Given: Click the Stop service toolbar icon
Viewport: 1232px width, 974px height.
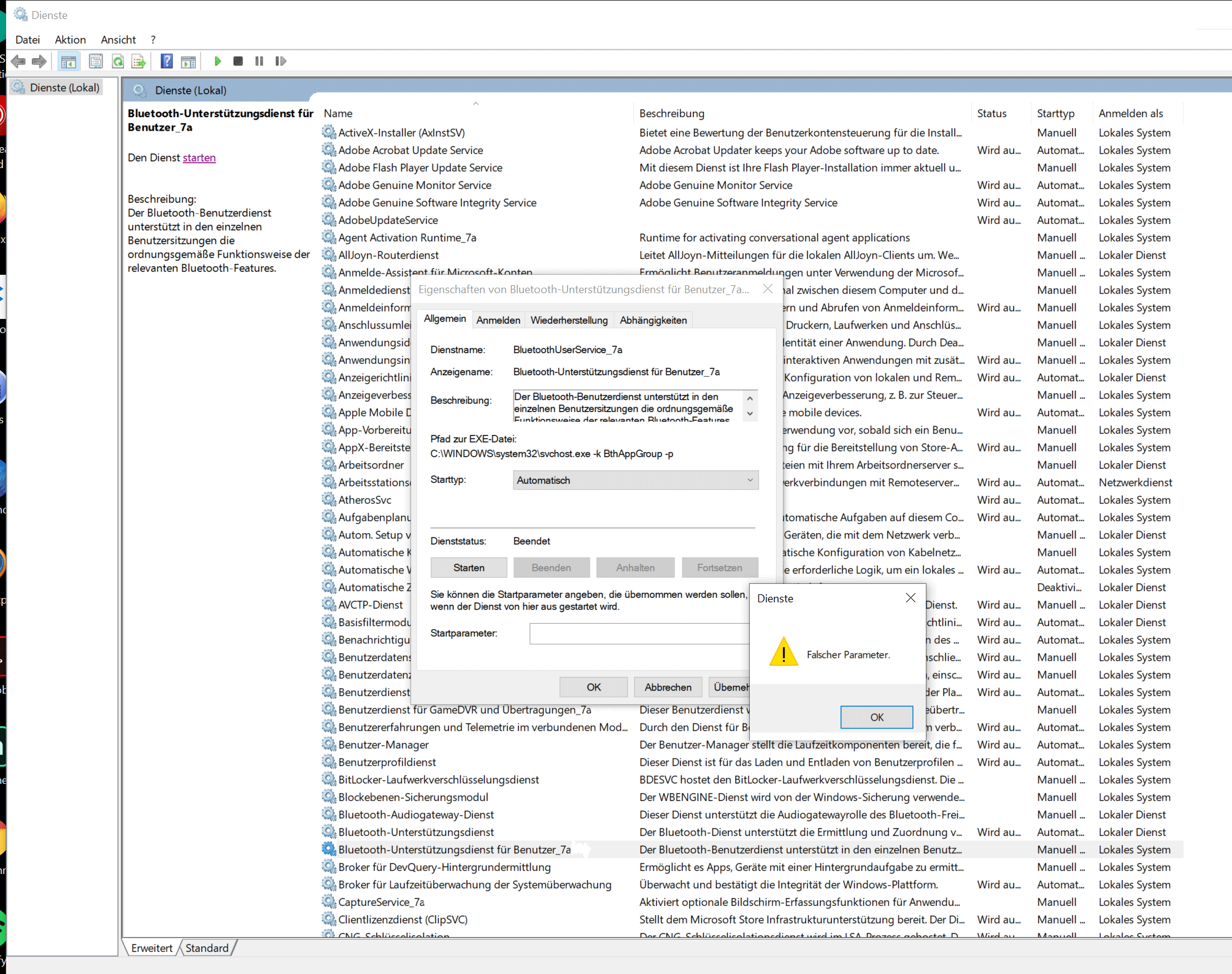Looking at the screenshot, I should tap(238, 61).
